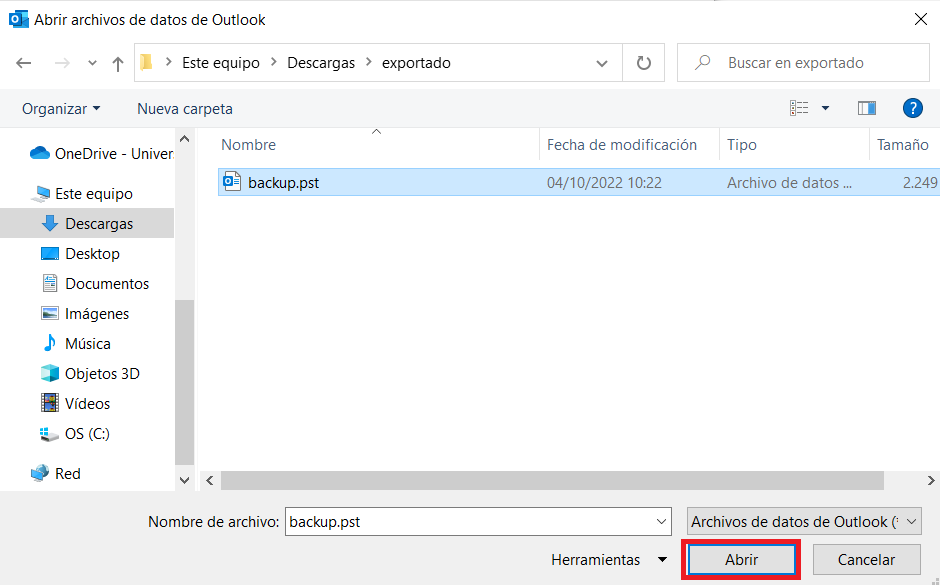Expand the address bar path dropdown
Viewport: 940px width, 585px height.
coord(602,63)
